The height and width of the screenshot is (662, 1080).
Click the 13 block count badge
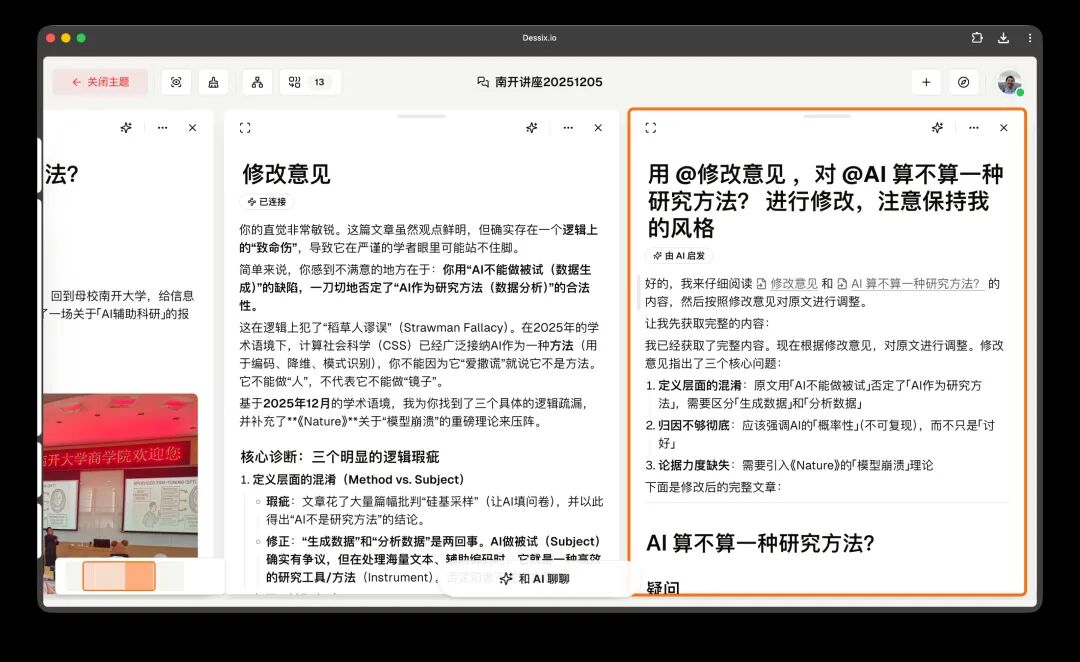pos(320,82)
